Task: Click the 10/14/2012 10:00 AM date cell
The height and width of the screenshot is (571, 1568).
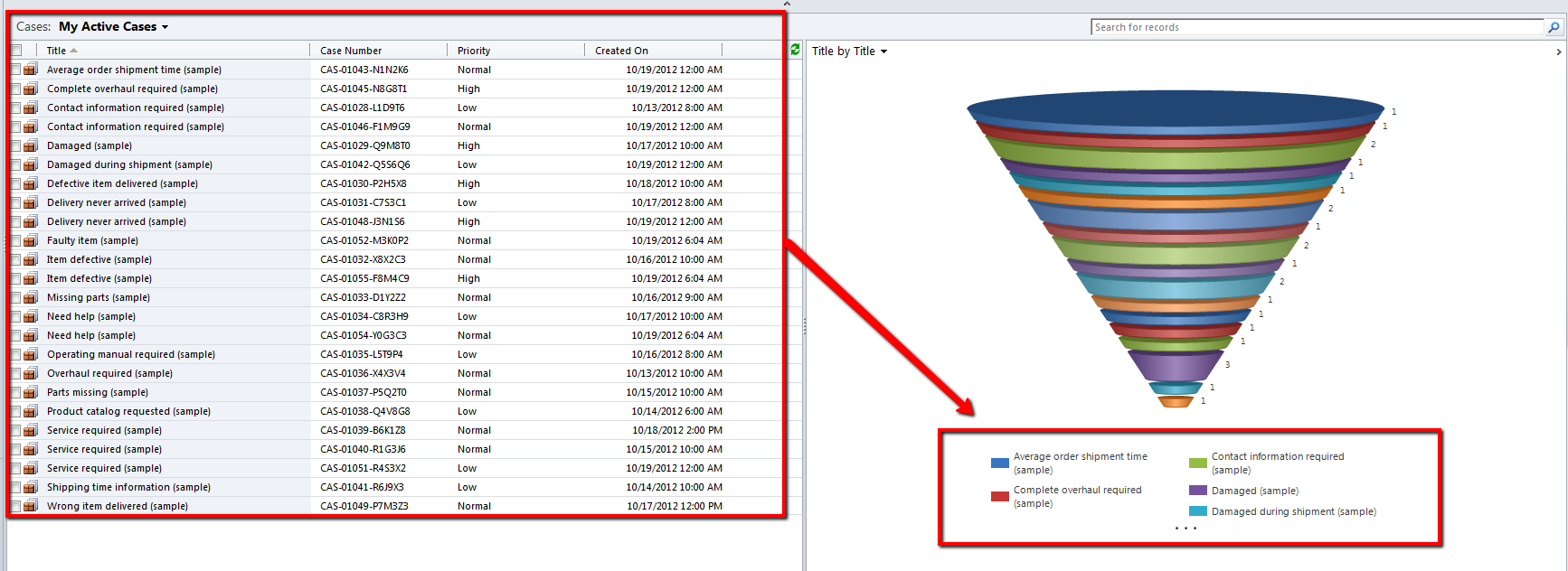Action: pyautogui.click(x=675, y=487)
